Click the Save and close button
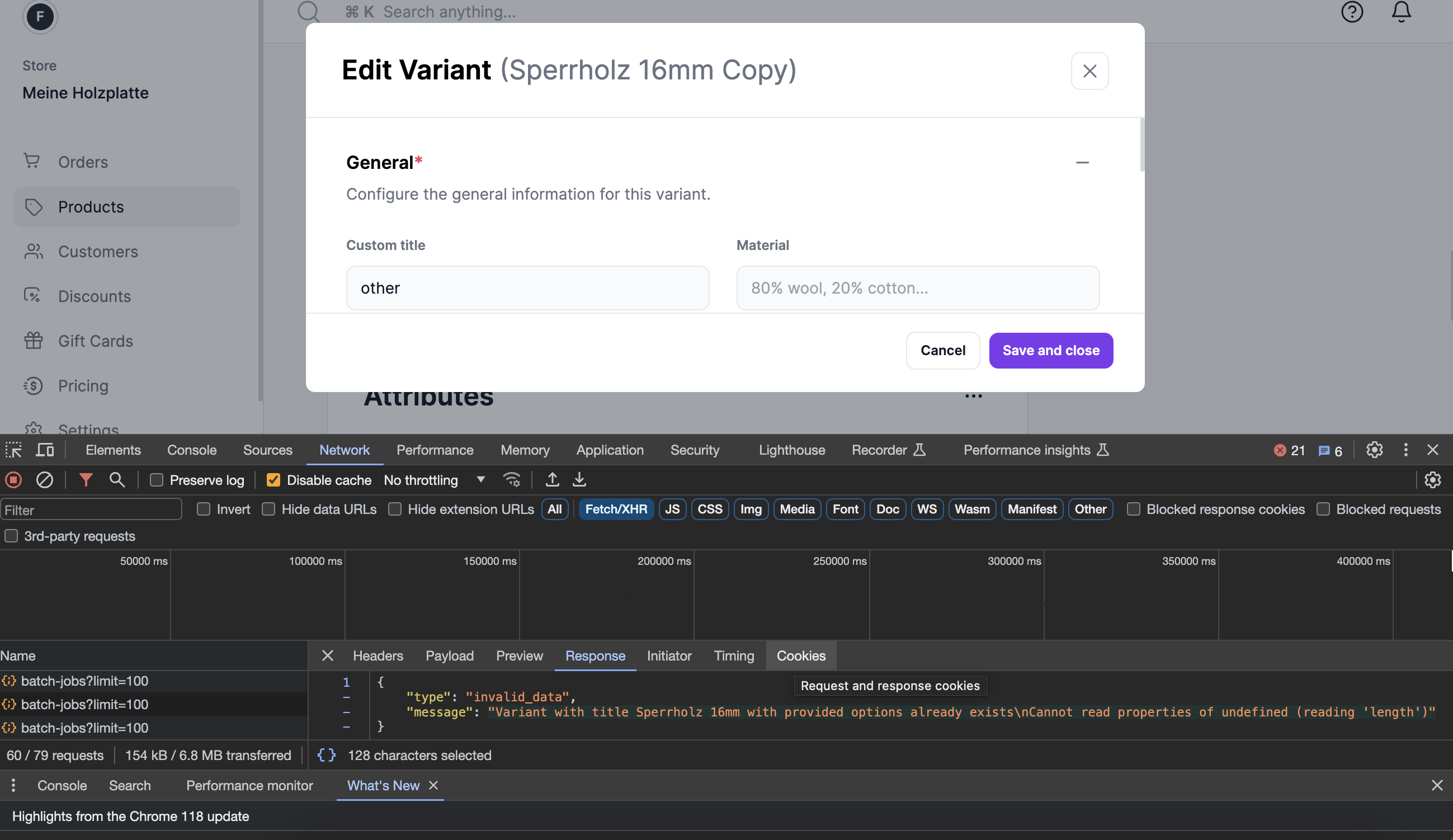The height and width of the screenshot is (840, 1453). 1050,350
